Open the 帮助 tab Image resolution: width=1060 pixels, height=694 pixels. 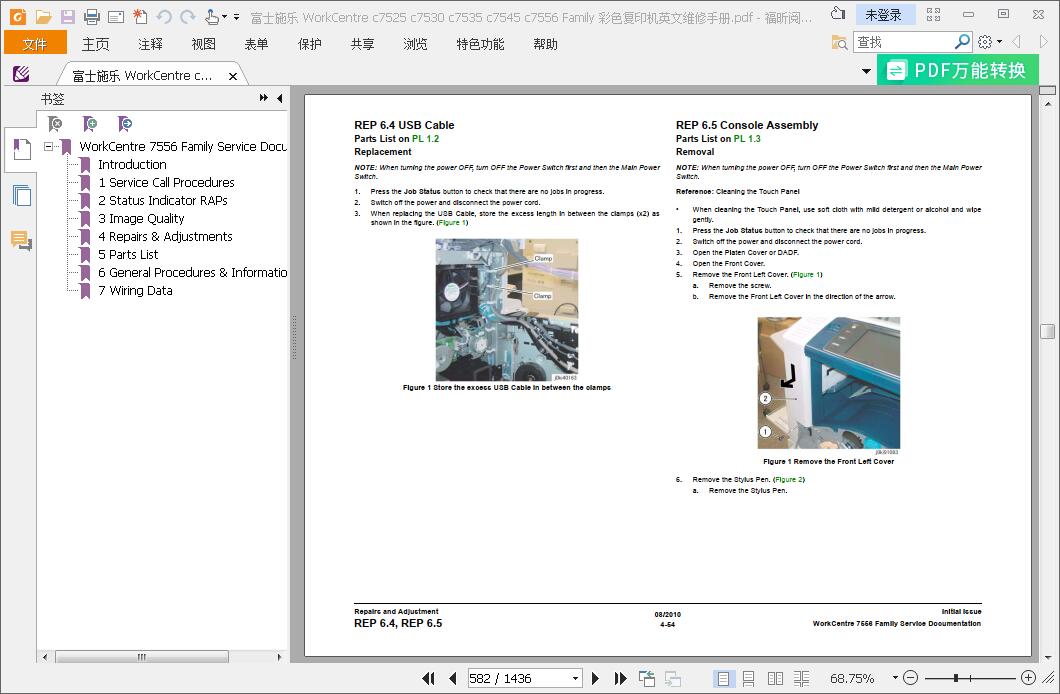[546, 44]
